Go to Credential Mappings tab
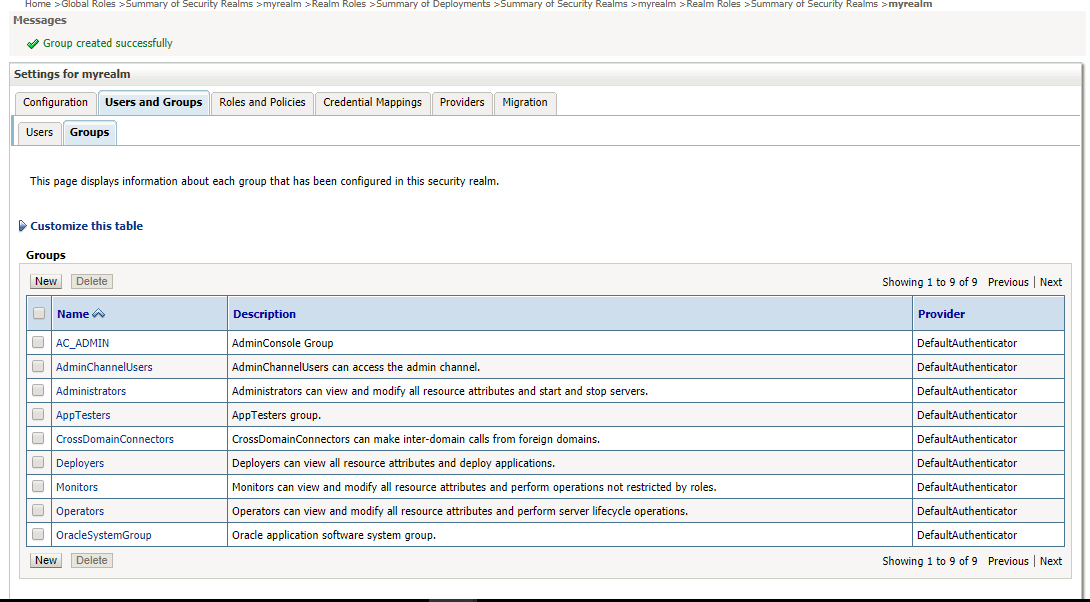The width and height of the screenshot is (1090, 602). click(x=373, y=102)
